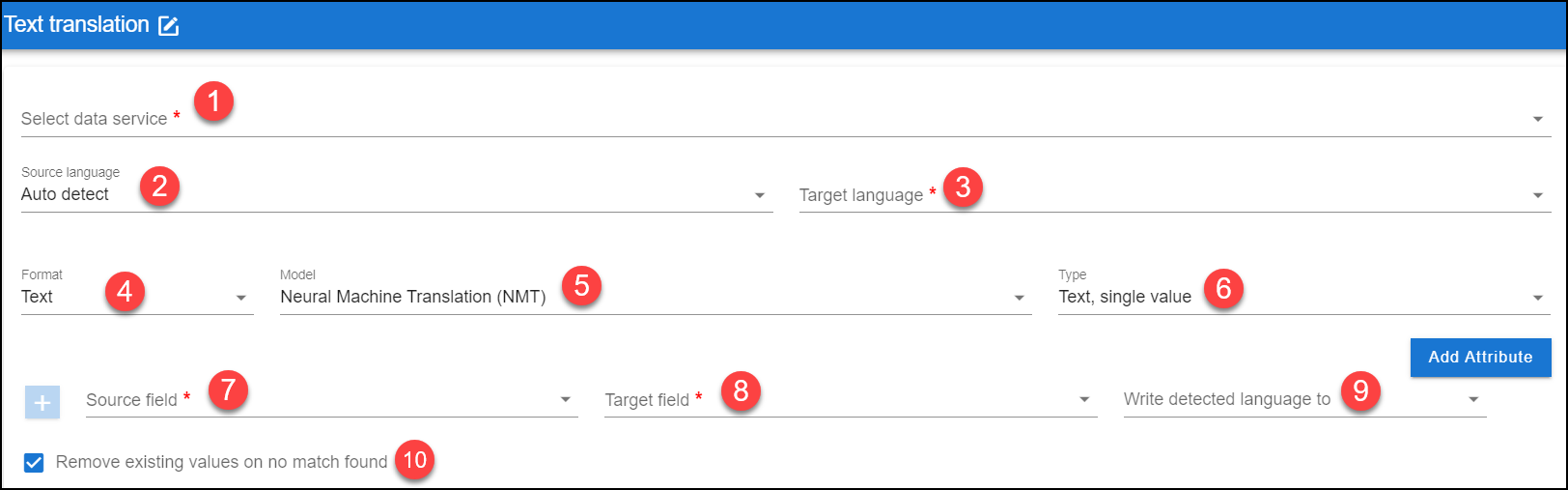Open the Target language dropdown
The width and height of the screenshot is (1568, 490).
1175,195
